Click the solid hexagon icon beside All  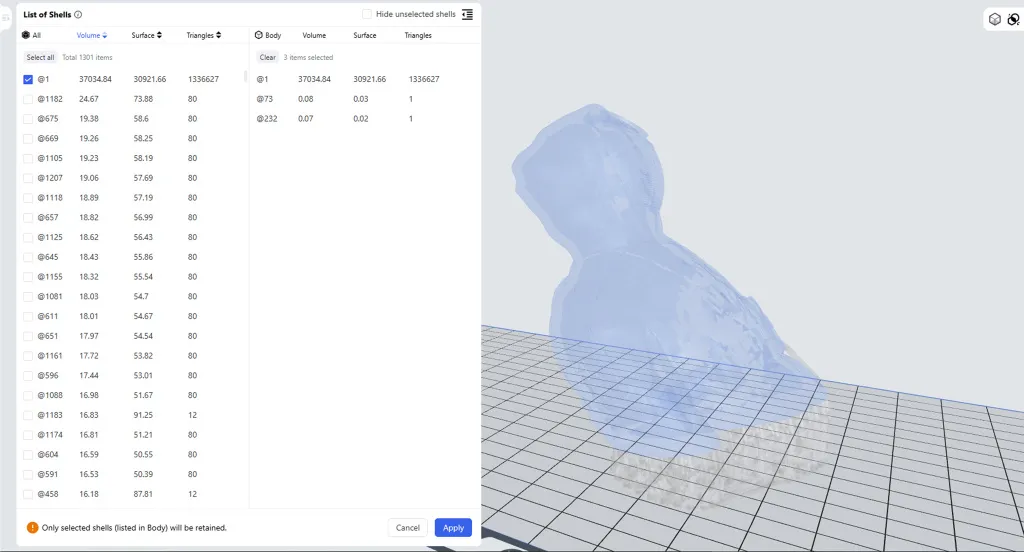[x=26, y=35]
